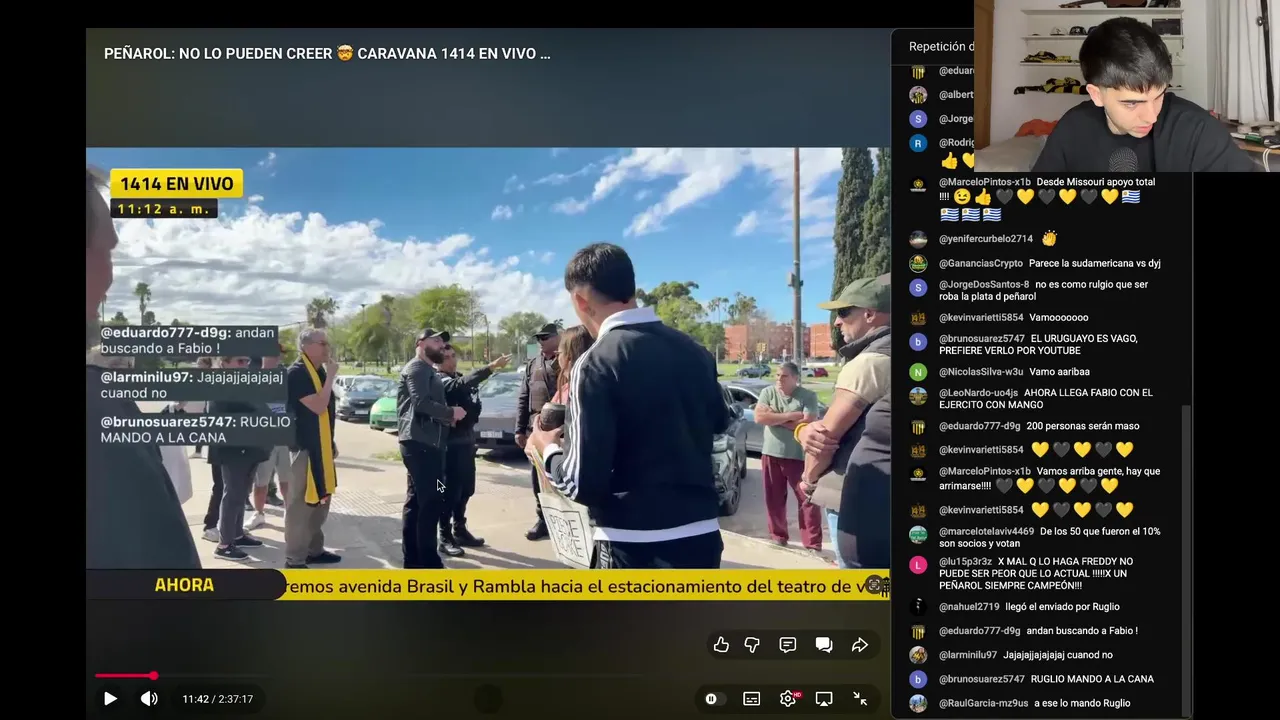Click the @GananciasCrypto username
The width and height of the screenshot is (1280, 720).
[981, 263]
